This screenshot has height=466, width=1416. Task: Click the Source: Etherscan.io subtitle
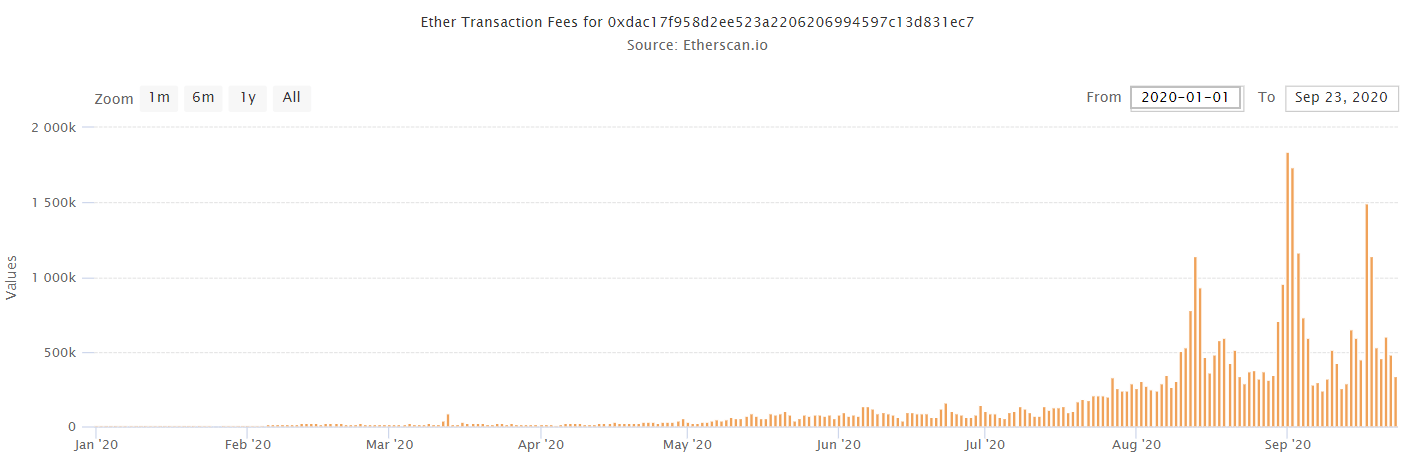click(698, 45)
